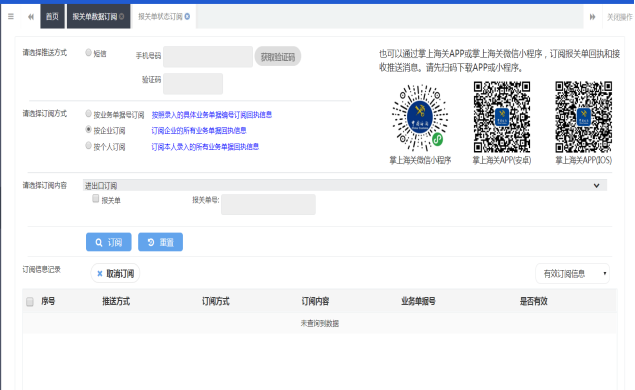Select the 按企业订阅 radio button
This screenshot has height=390, width=635.
pyautogui.click(x=88, y=130)
